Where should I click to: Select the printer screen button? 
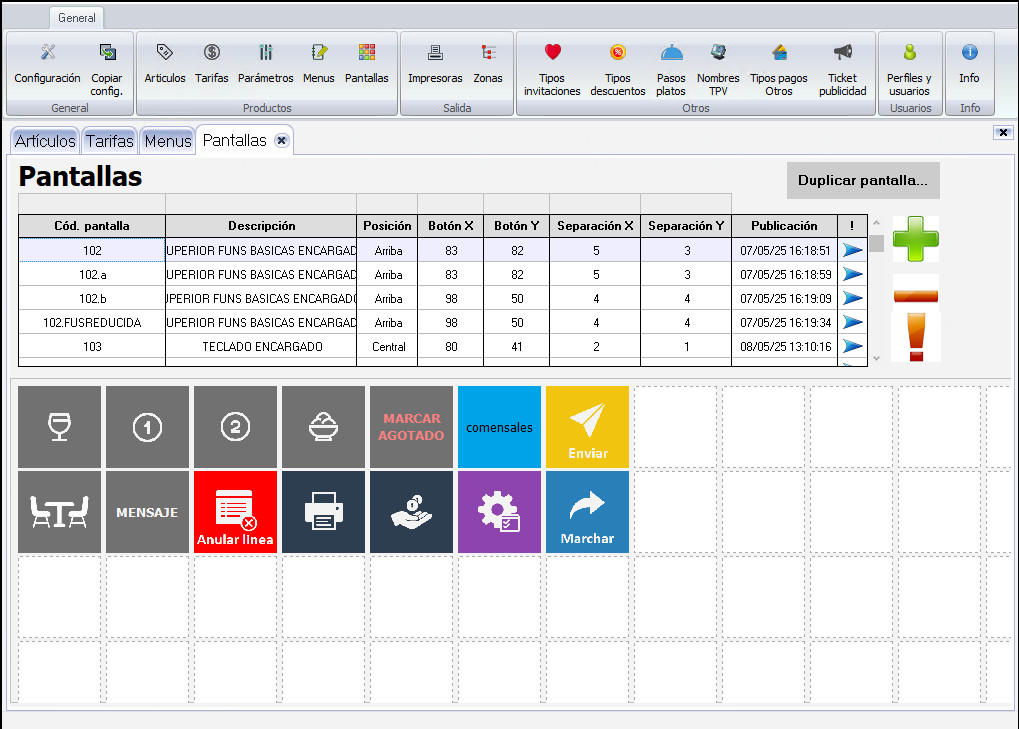coord(323,512)
